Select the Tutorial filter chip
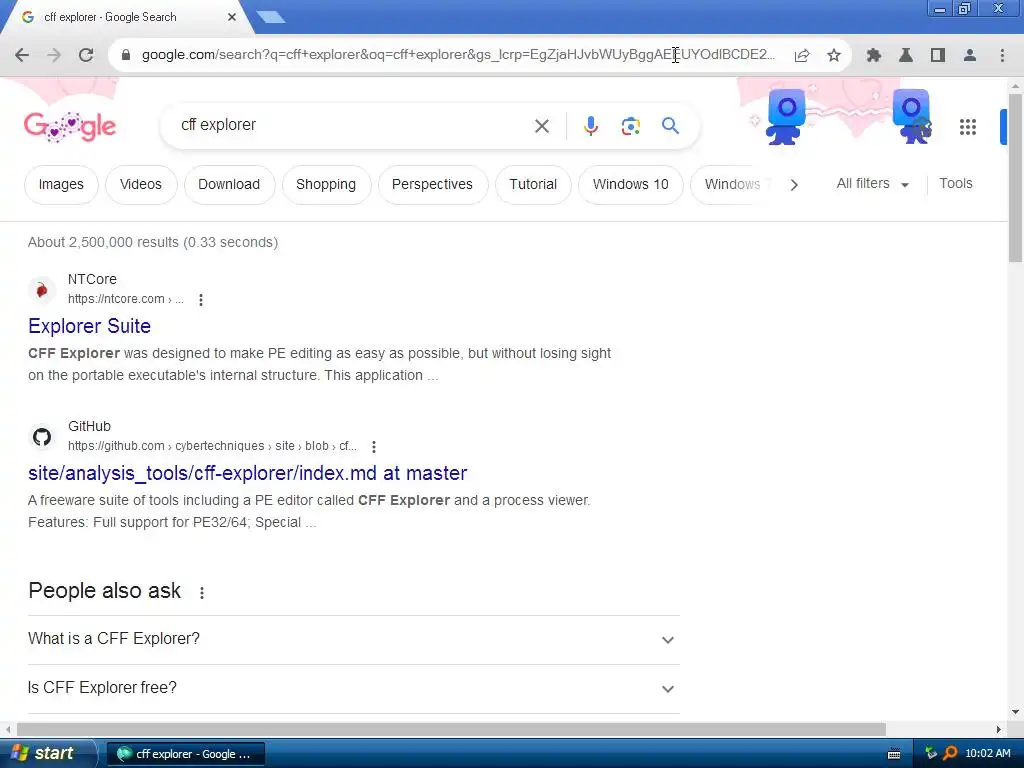 [533, 184]
